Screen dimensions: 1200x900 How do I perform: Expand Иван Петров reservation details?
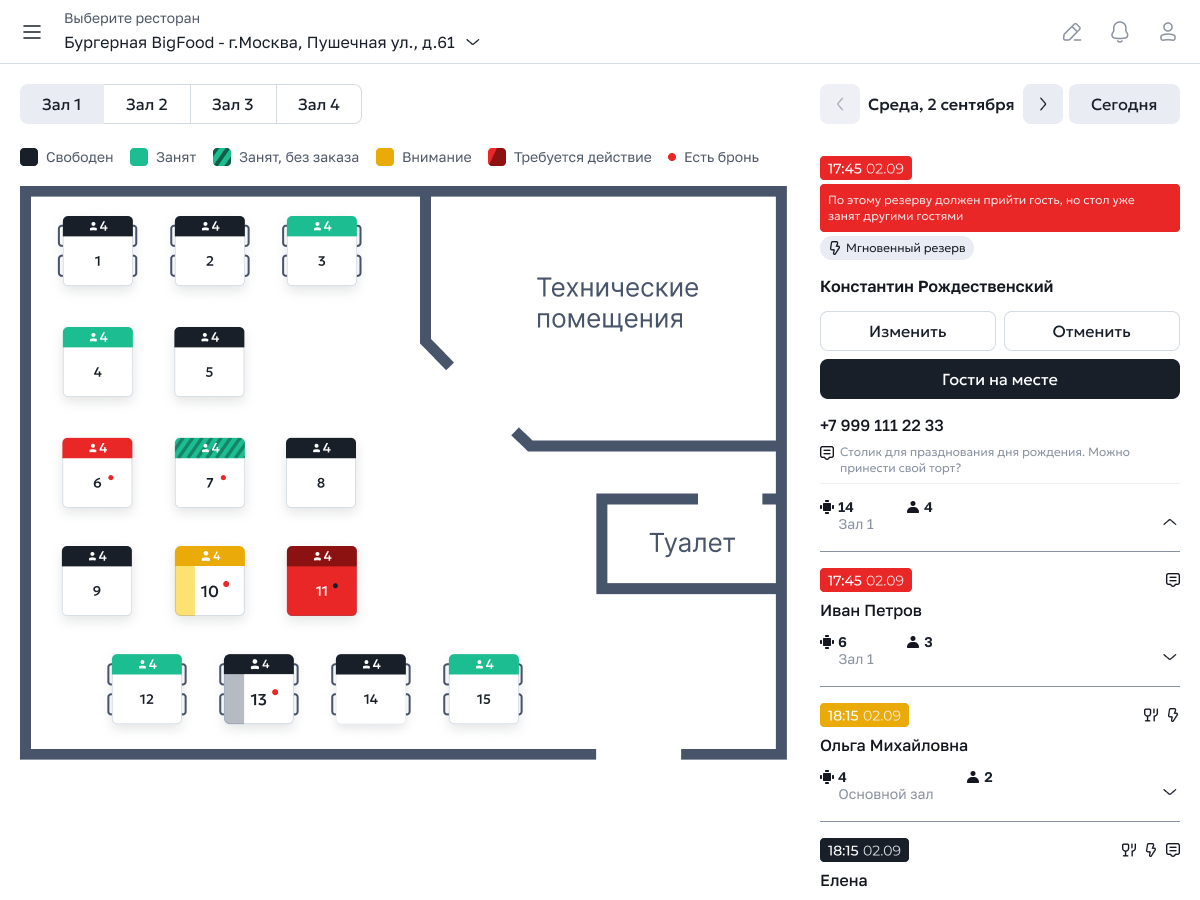click(x=1170, y=657)
